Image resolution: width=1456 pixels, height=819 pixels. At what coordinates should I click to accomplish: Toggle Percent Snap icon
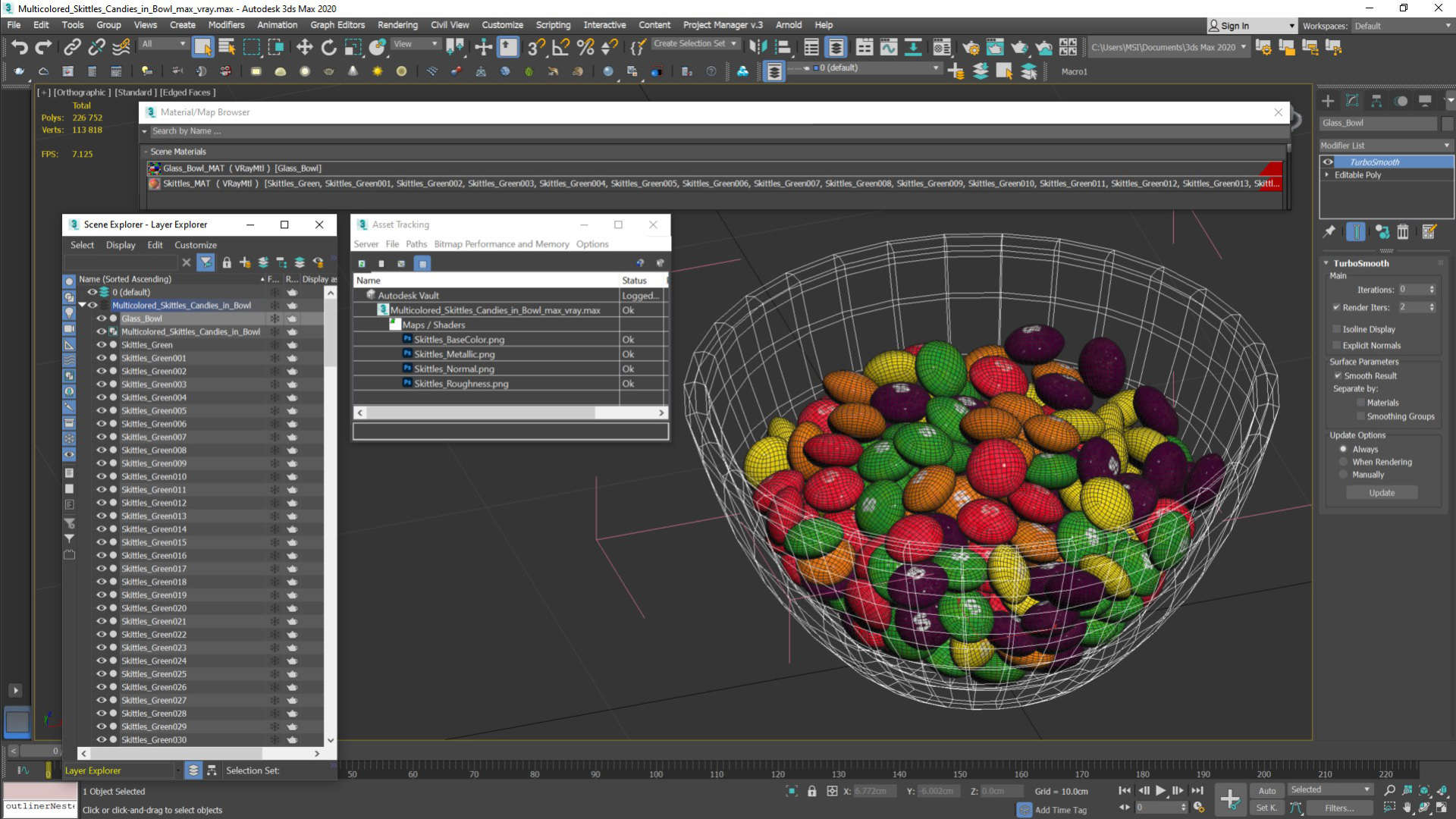click(585, 47)
